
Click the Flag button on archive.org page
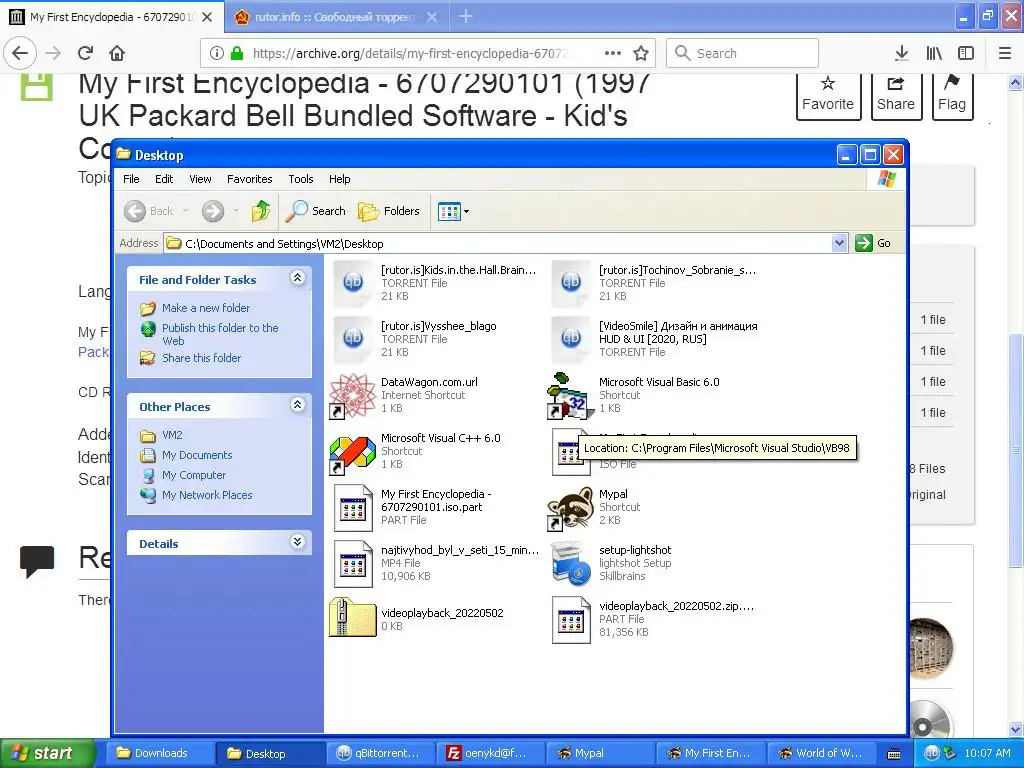[952, 95]
